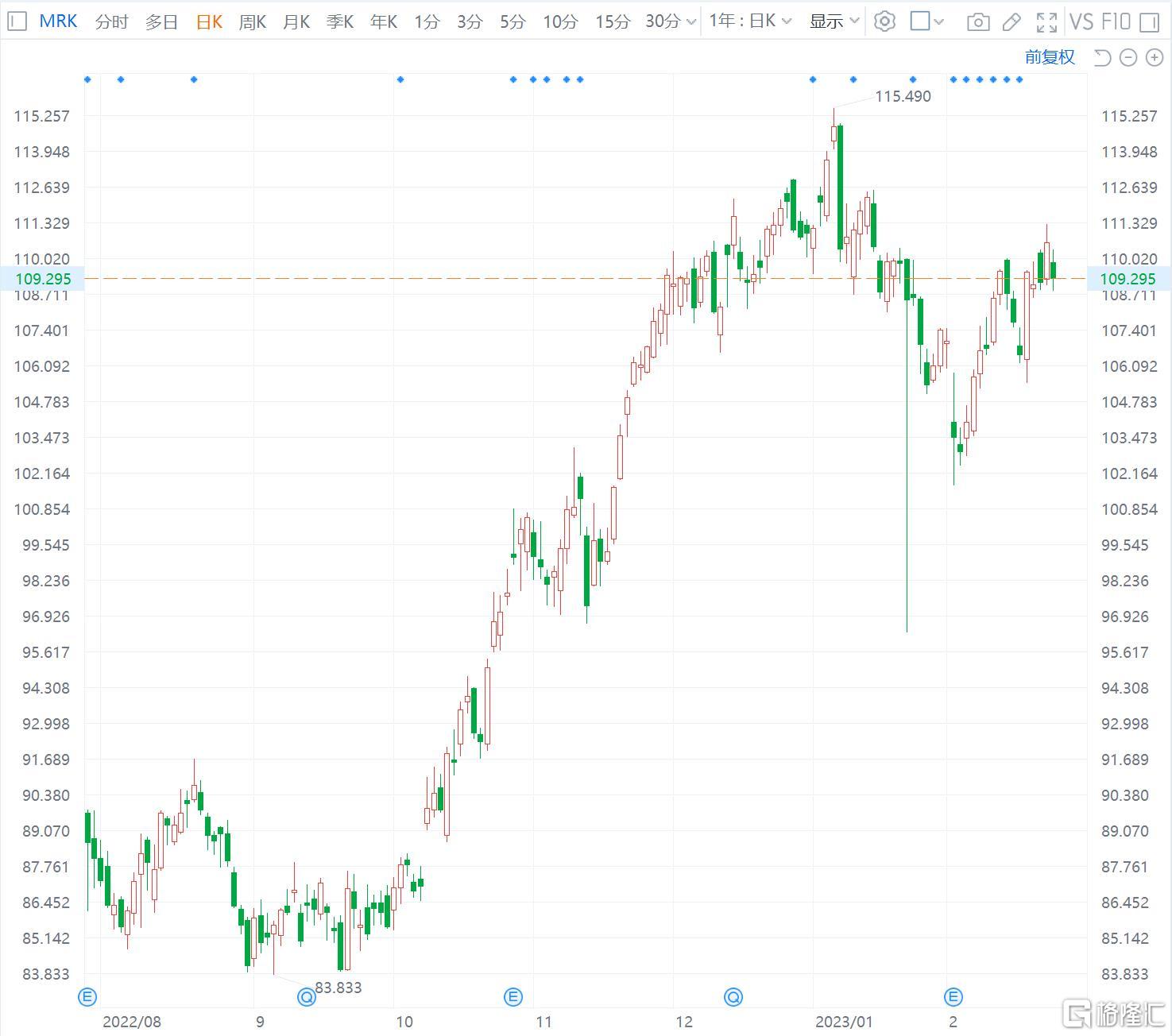The width and height of the screenshot is (1172, 1036).
Task: Zoom out the chart with minus icon
Action: point(1128,57)
